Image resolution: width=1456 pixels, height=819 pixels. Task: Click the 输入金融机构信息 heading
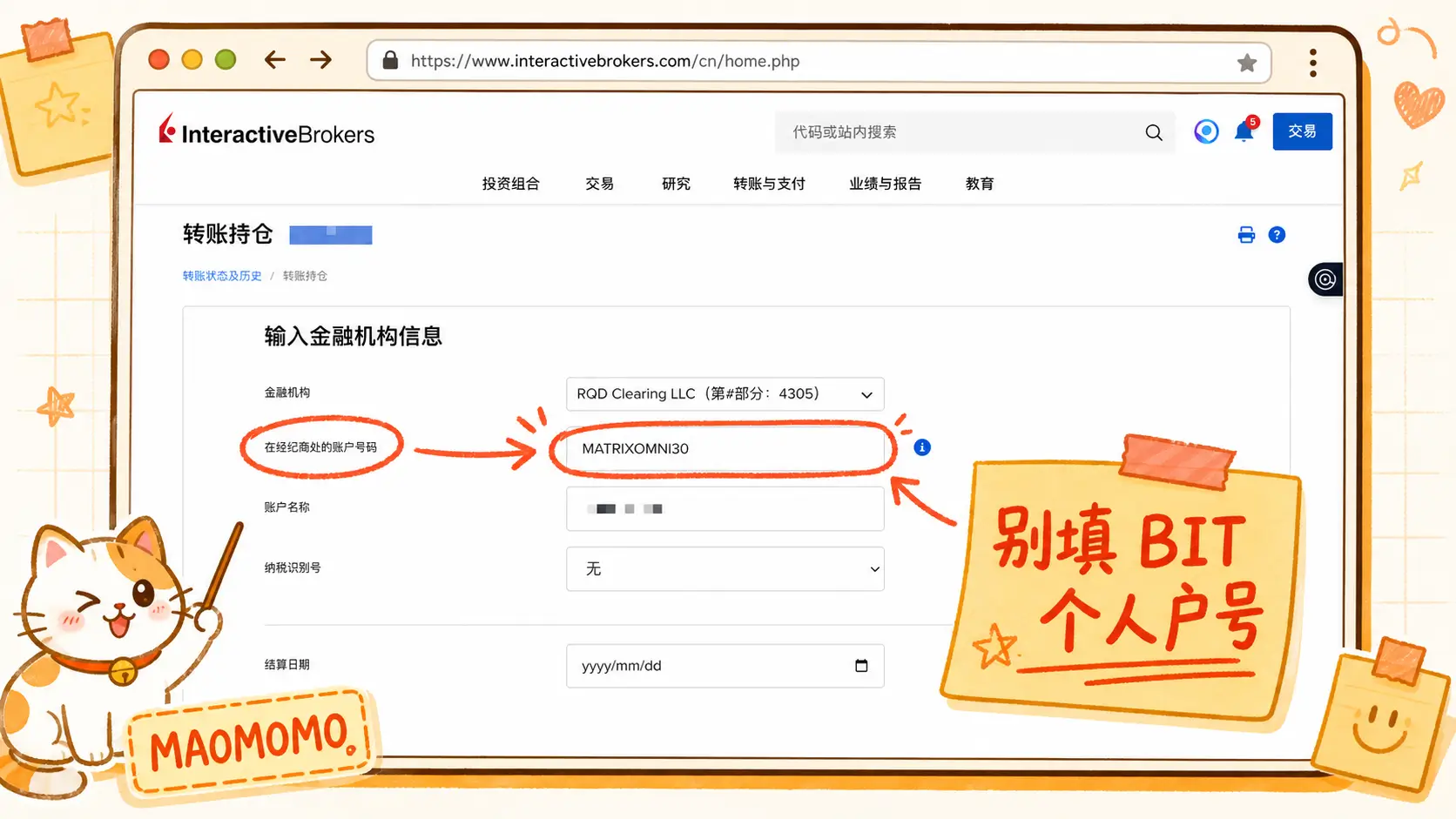tap(354, 336)
